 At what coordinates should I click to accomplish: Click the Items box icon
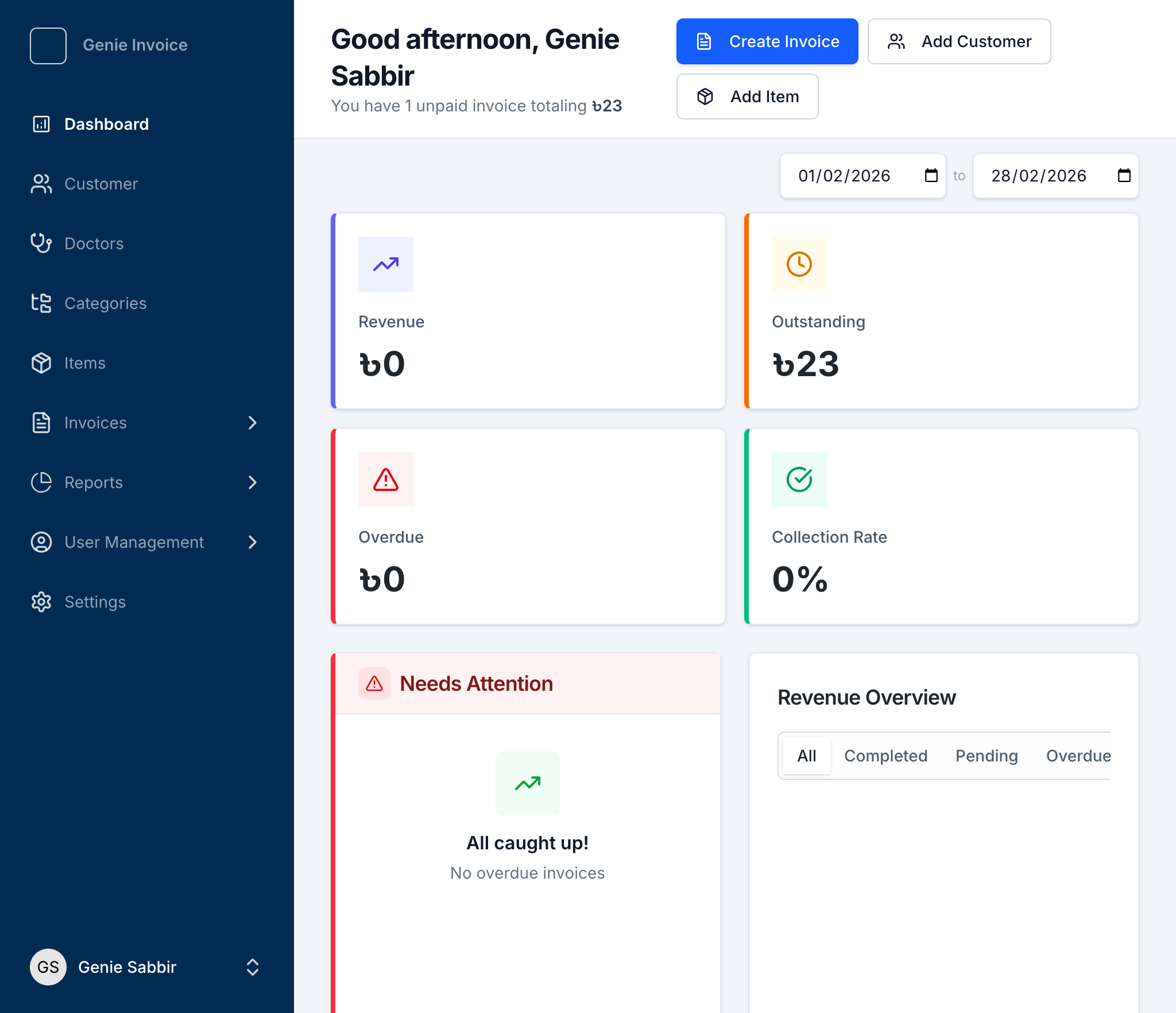40,363
